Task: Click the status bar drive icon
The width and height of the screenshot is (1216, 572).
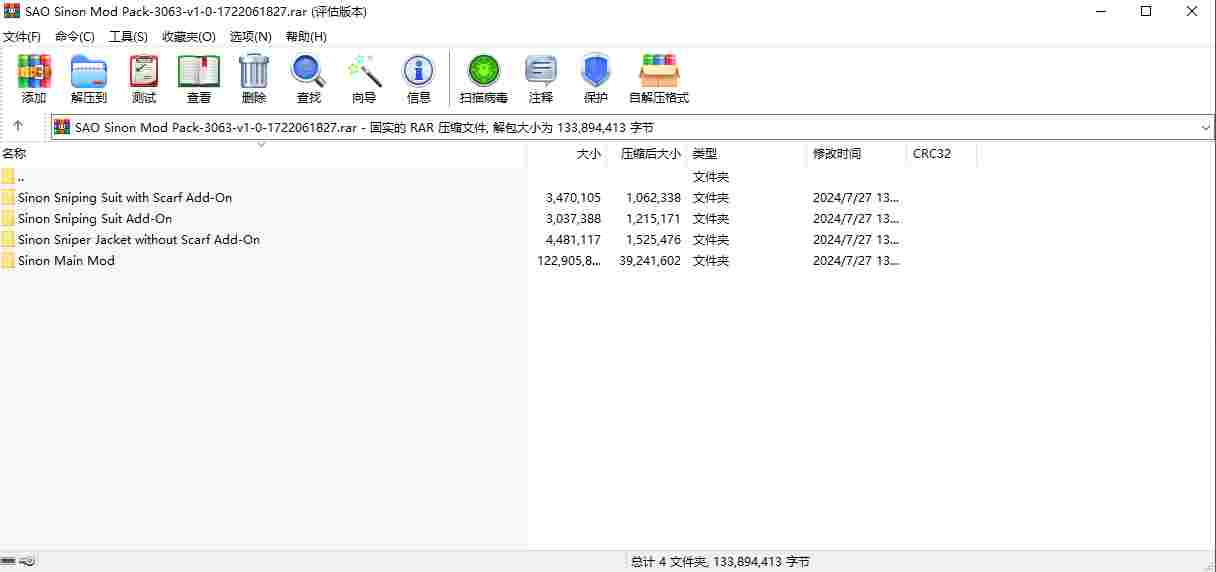Action: tap(9, 562)
